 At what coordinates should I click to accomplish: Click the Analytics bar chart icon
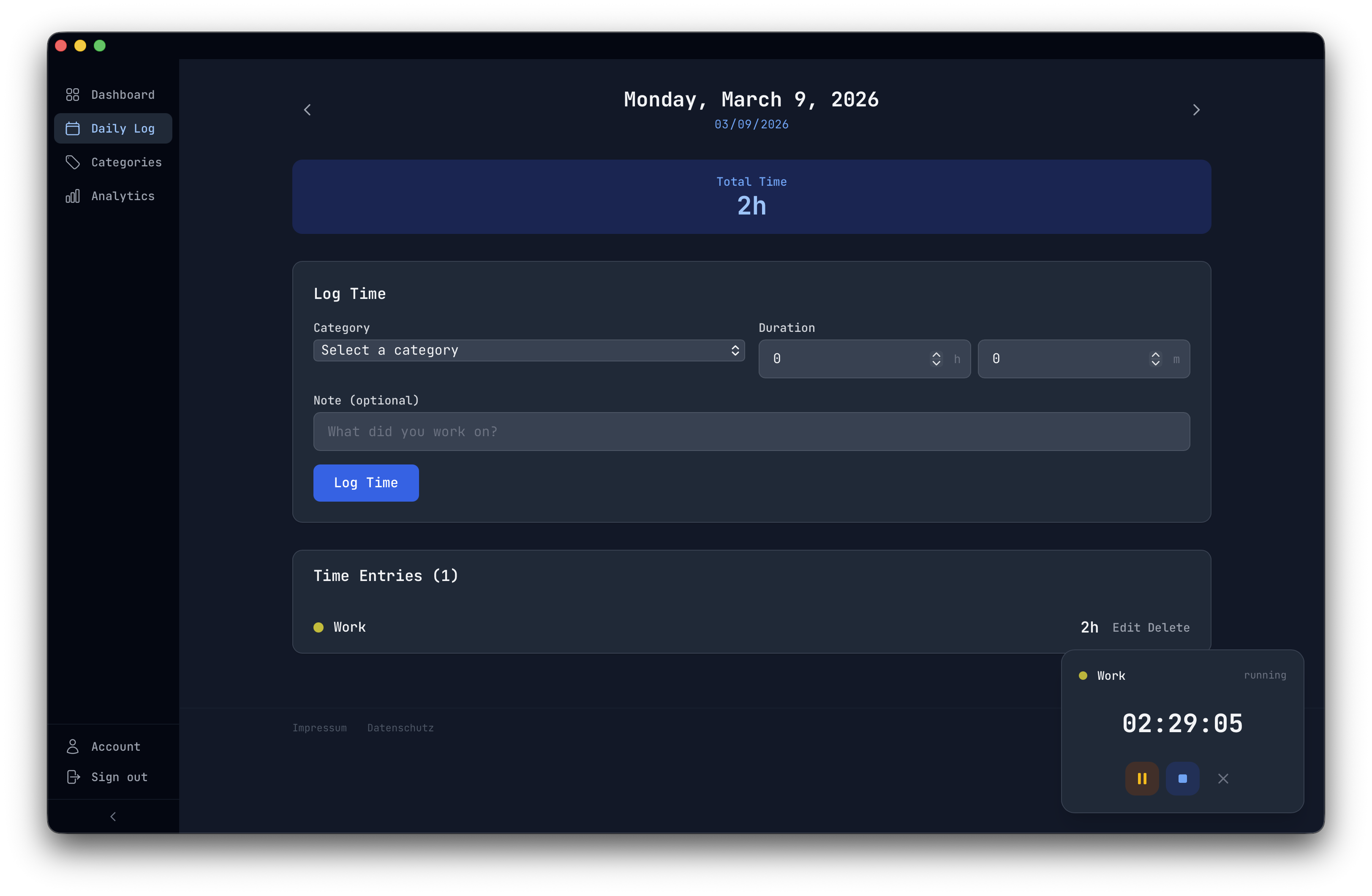coord(73,196)
